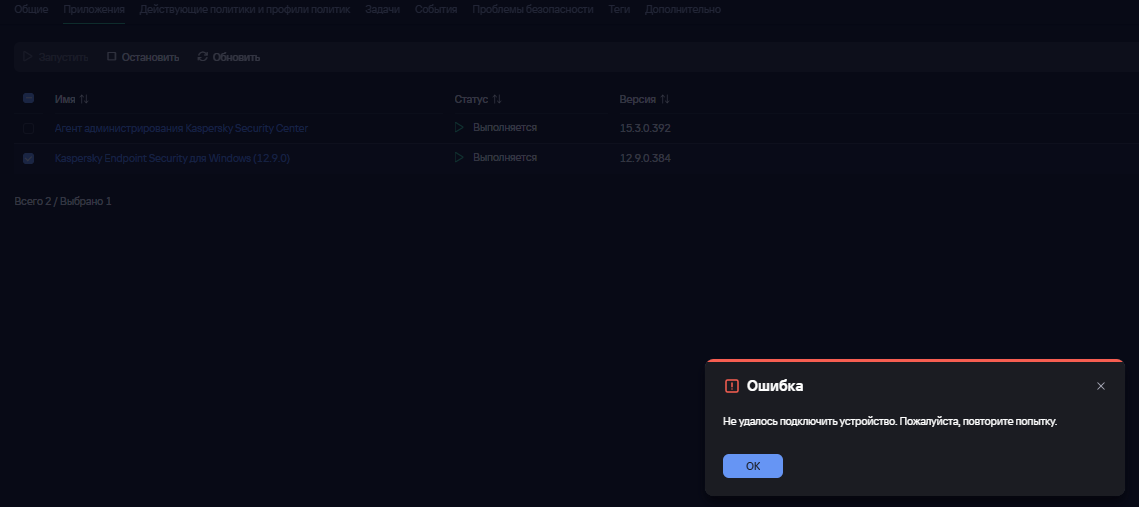Image resolution: width=1139 pixels, height=507 pixels.
Task: Click version 15.3.0.392
Action: click(x=645, y=129)
